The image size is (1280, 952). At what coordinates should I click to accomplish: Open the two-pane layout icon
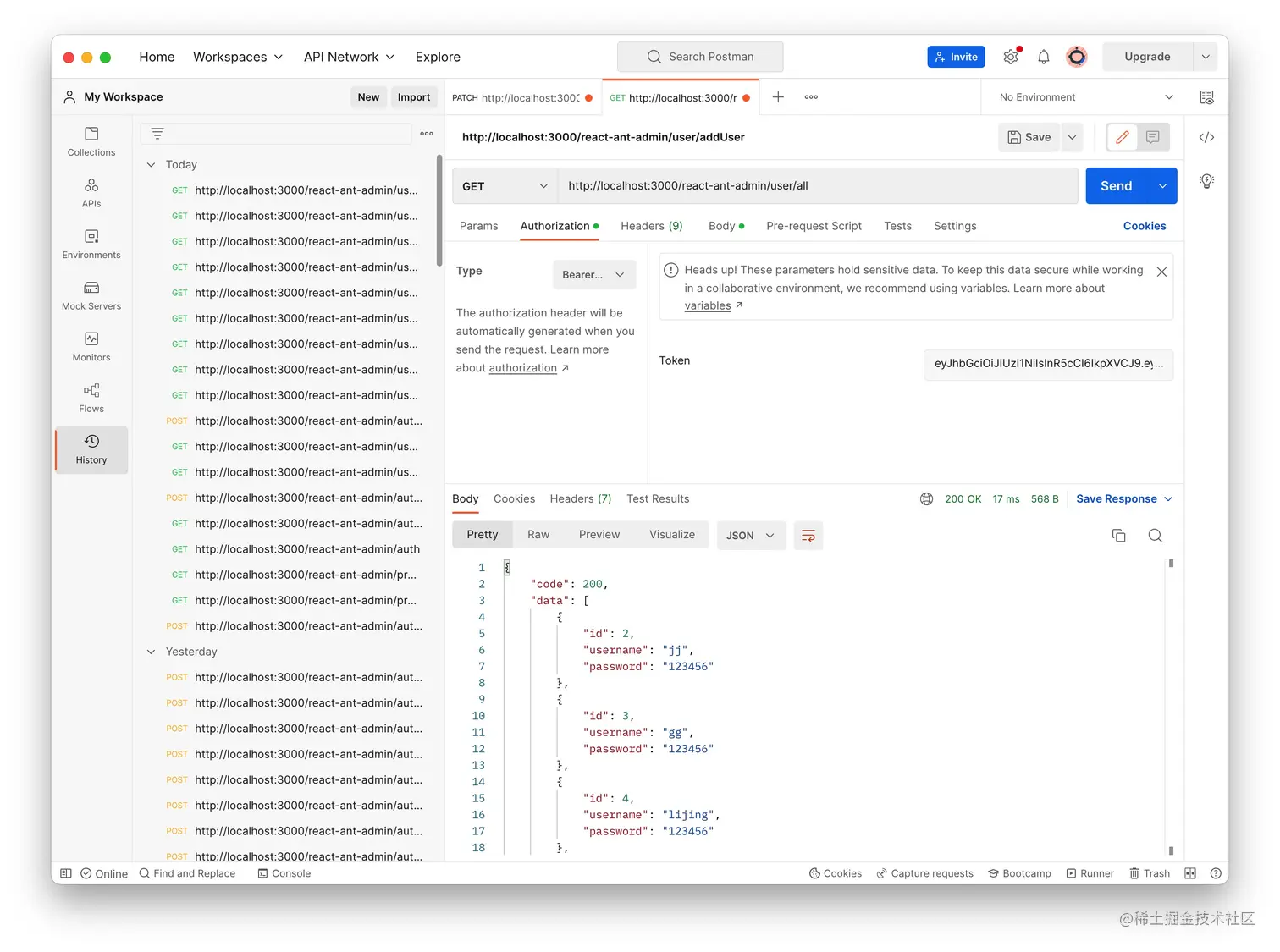pos(1190,873)
